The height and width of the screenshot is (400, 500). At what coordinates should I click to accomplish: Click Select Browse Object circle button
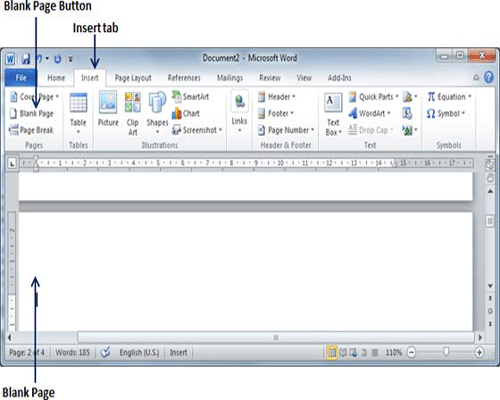coord(490,311)
